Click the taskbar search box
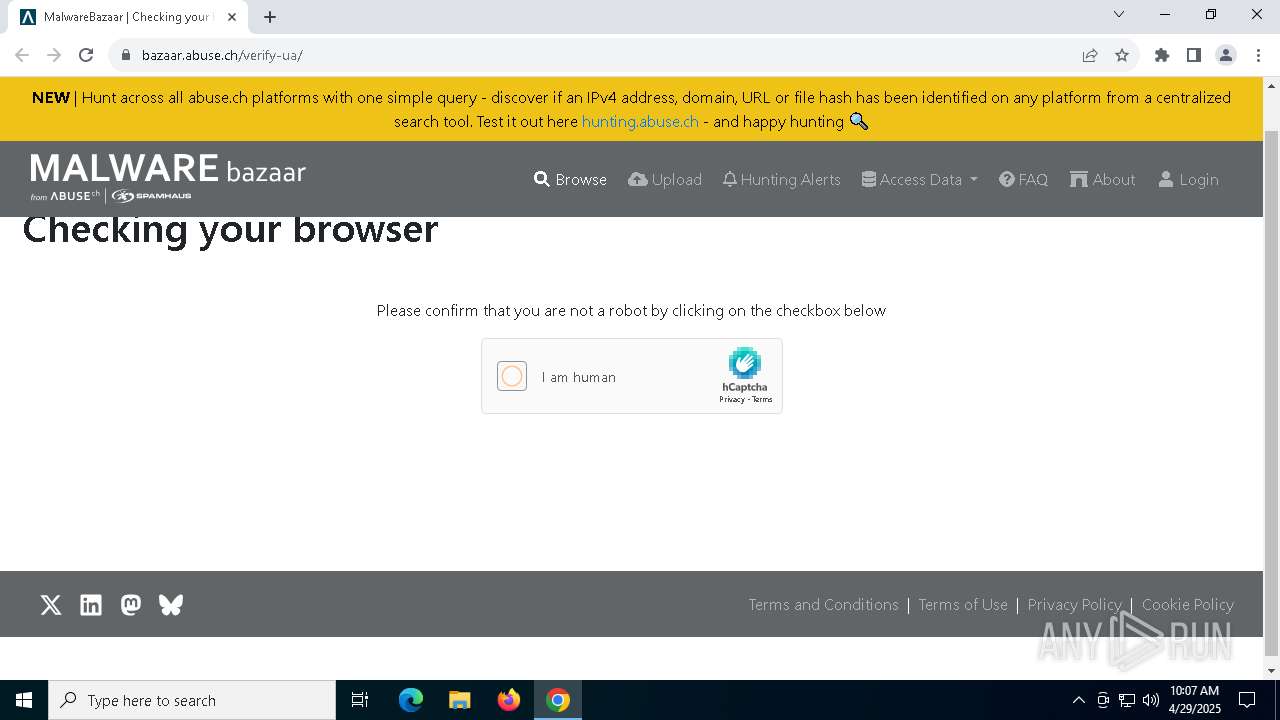 click(x=192, y=700)
